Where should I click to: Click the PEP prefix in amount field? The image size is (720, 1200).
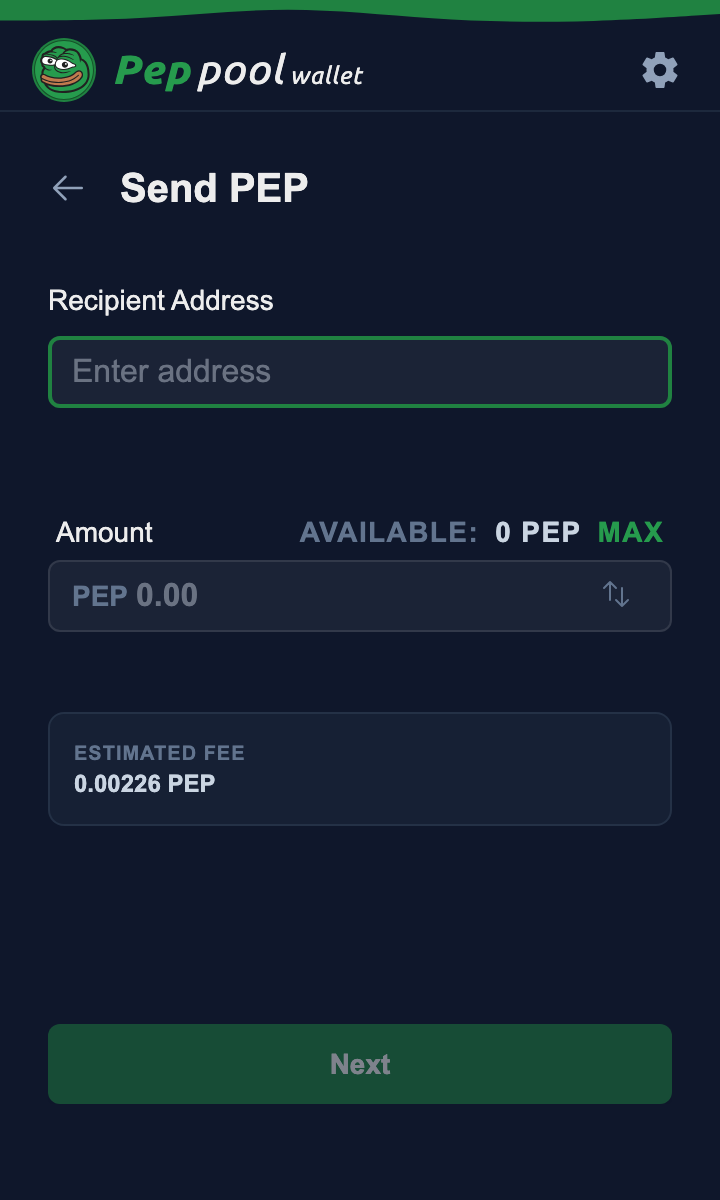click(x=99, y=596)
